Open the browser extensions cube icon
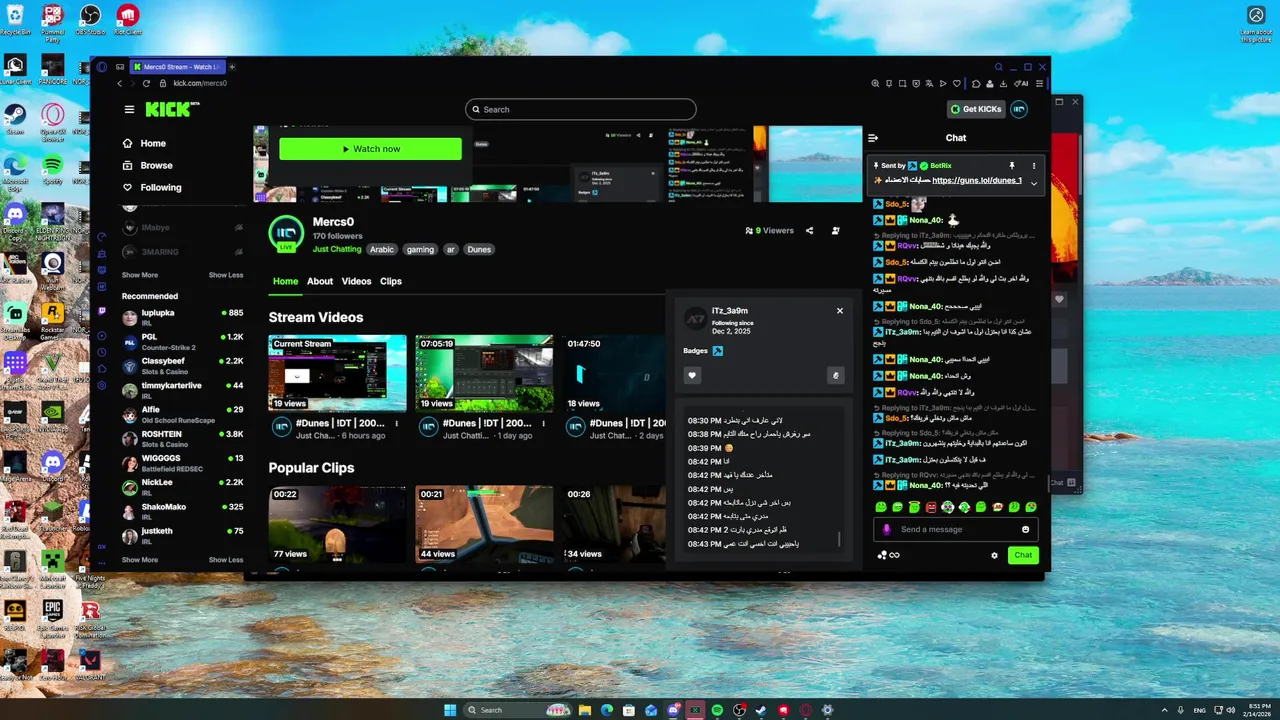This screenshot has height=720, width=1280. pyautogui.click(x=976, y=83)
